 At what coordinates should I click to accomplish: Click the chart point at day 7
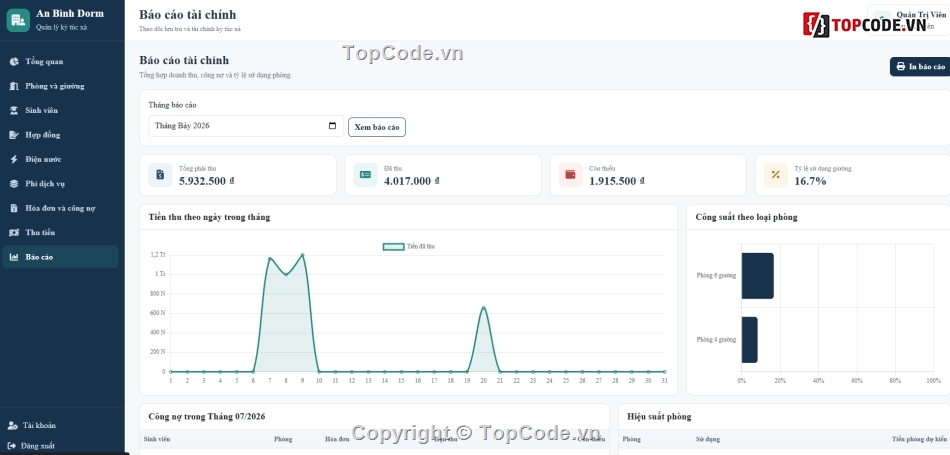point(270,259)
